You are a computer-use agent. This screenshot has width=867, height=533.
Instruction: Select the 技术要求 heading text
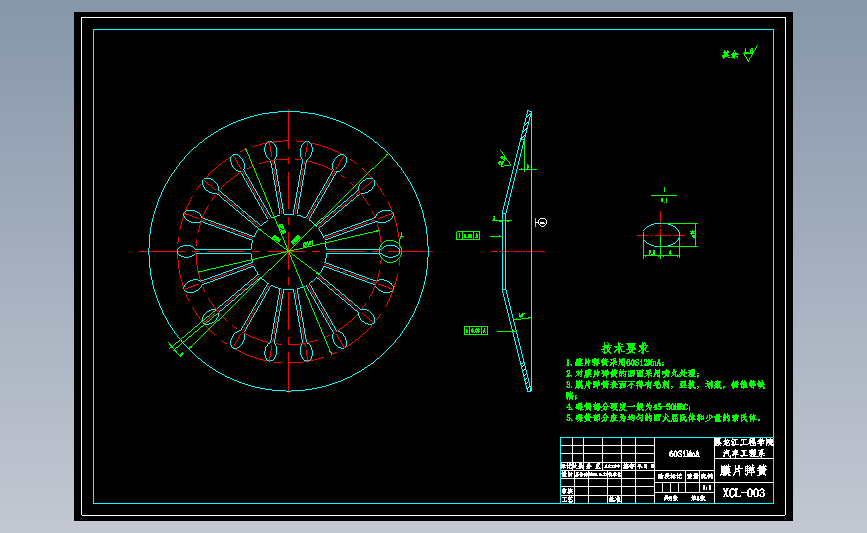click(x=625, y=348)
